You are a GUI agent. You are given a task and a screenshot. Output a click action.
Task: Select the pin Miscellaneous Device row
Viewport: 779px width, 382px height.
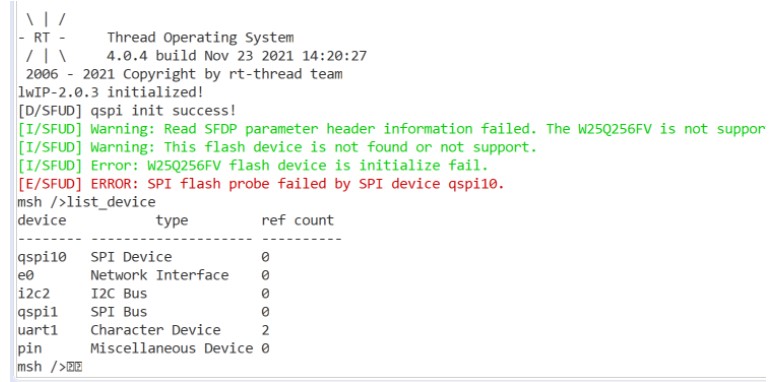click(x=144, y=349)
